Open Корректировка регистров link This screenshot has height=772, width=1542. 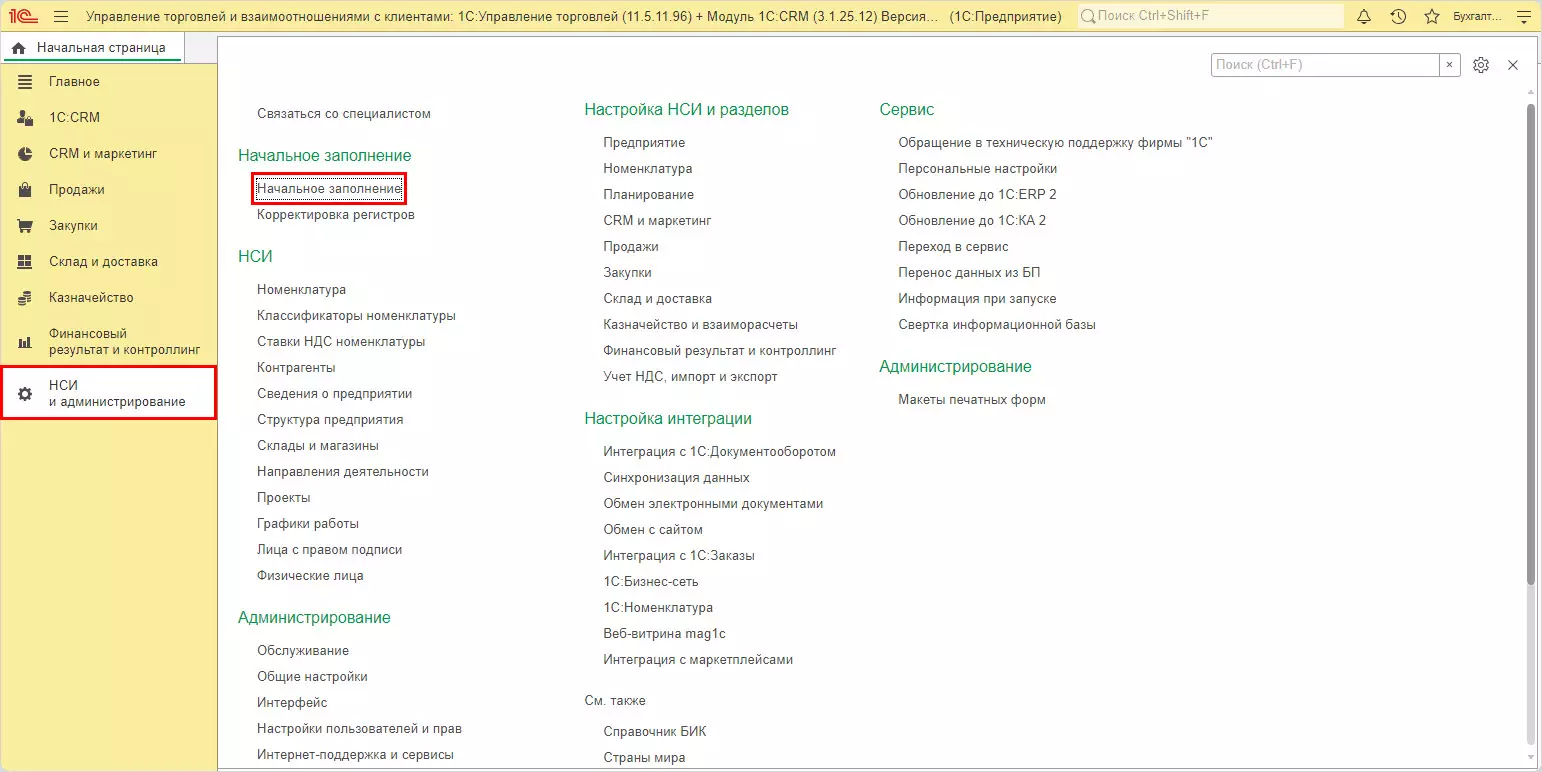336,214
